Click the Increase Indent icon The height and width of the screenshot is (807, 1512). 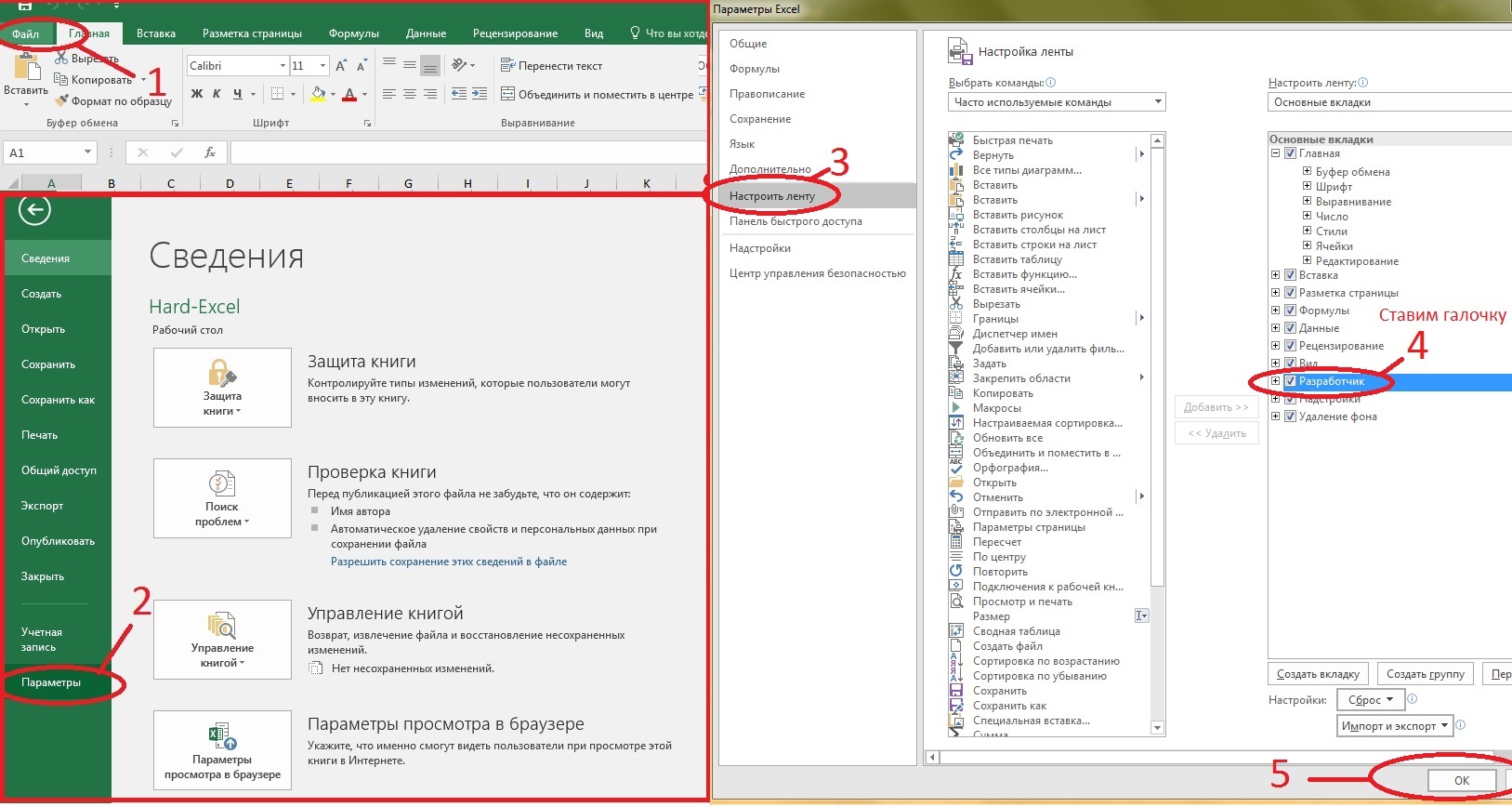(480, 94)
